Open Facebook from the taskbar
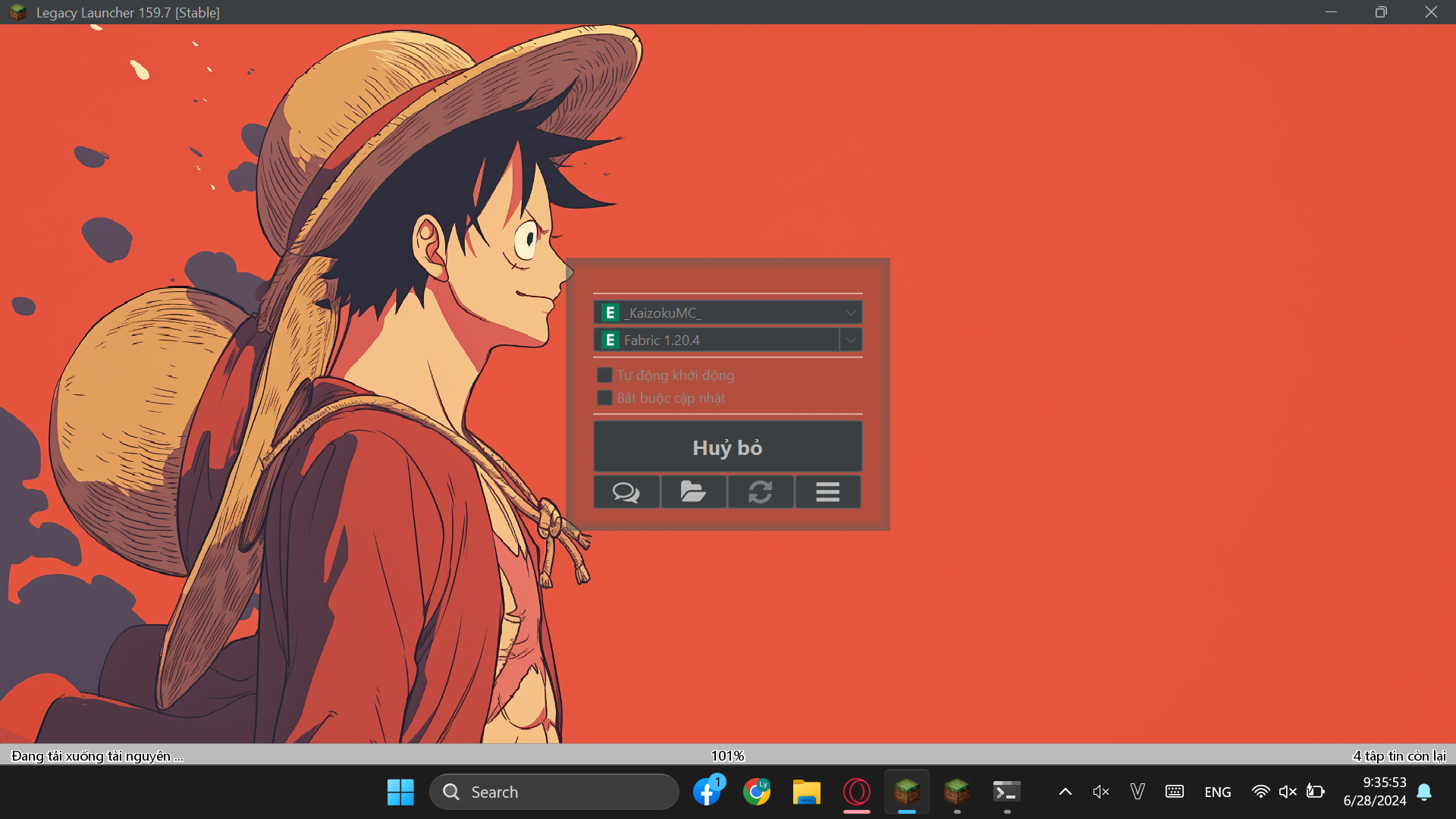 click(707, 792)
